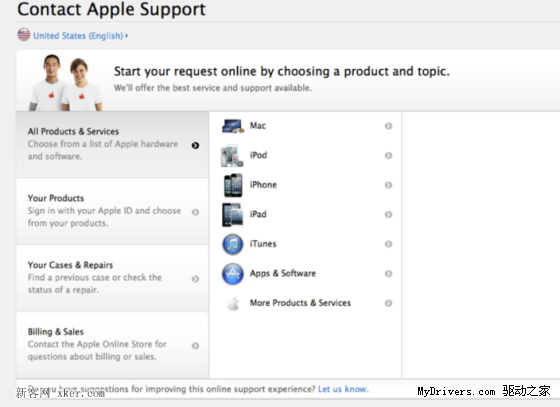The height and width of the screenshot is (407, 560).
Task: Choose the iPod product label
Action: click(x=259, y=155)
